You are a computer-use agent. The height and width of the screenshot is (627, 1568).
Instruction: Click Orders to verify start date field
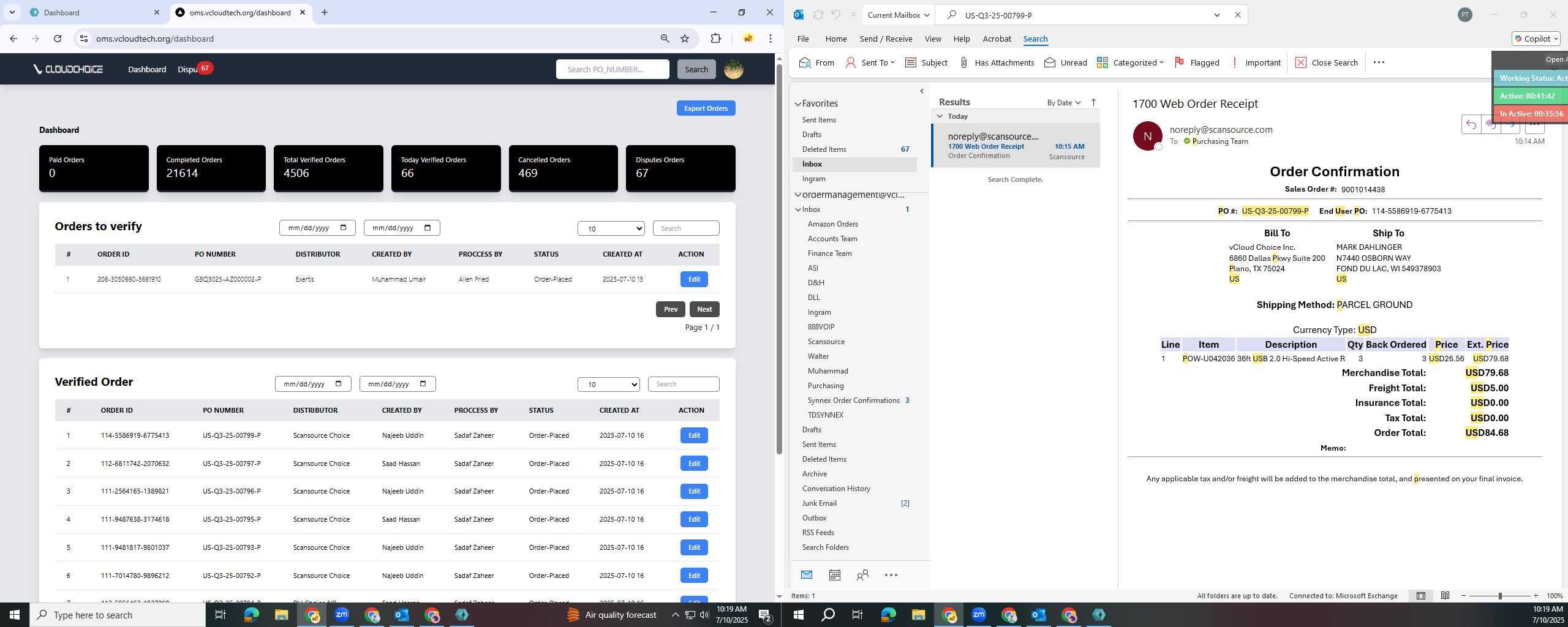point(317,228)
